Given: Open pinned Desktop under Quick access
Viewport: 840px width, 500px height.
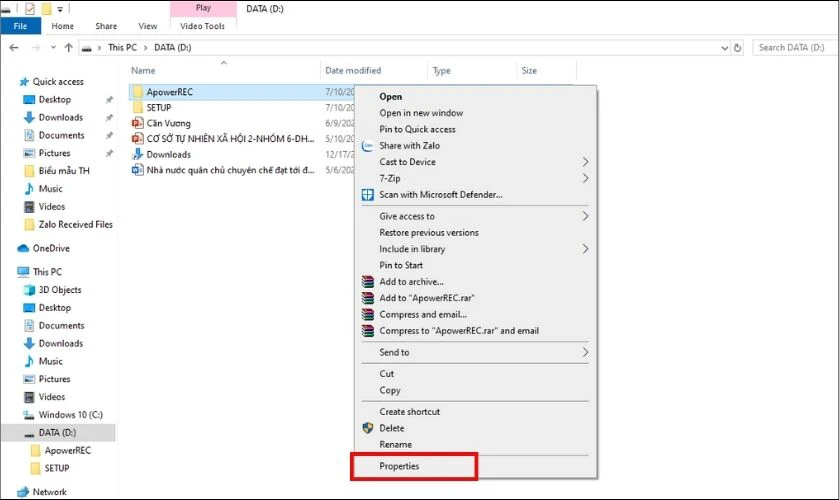Looking at the screenshot, I should pos(55,100).
